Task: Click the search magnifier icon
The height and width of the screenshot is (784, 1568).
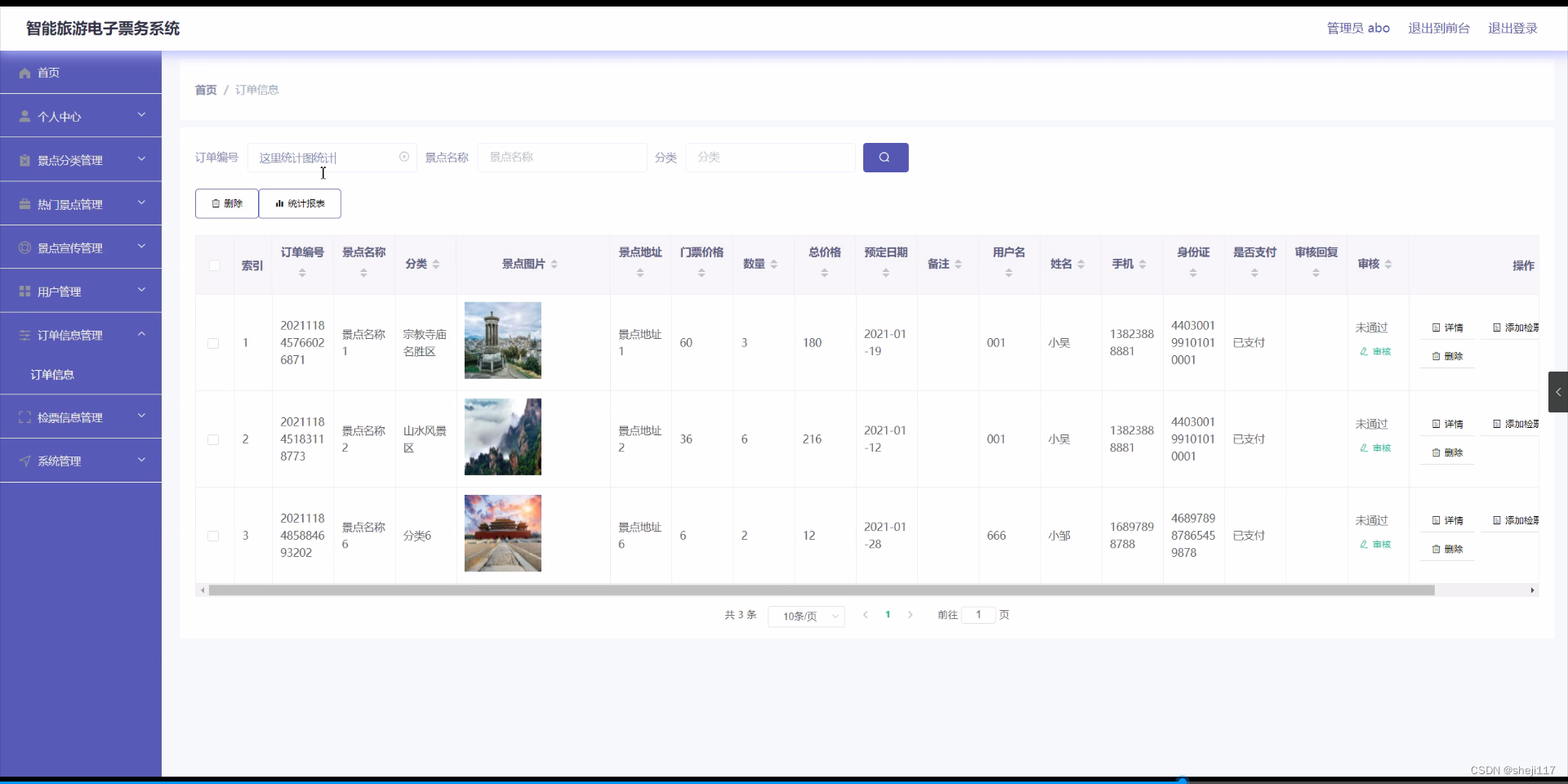Action: point(885,157)
